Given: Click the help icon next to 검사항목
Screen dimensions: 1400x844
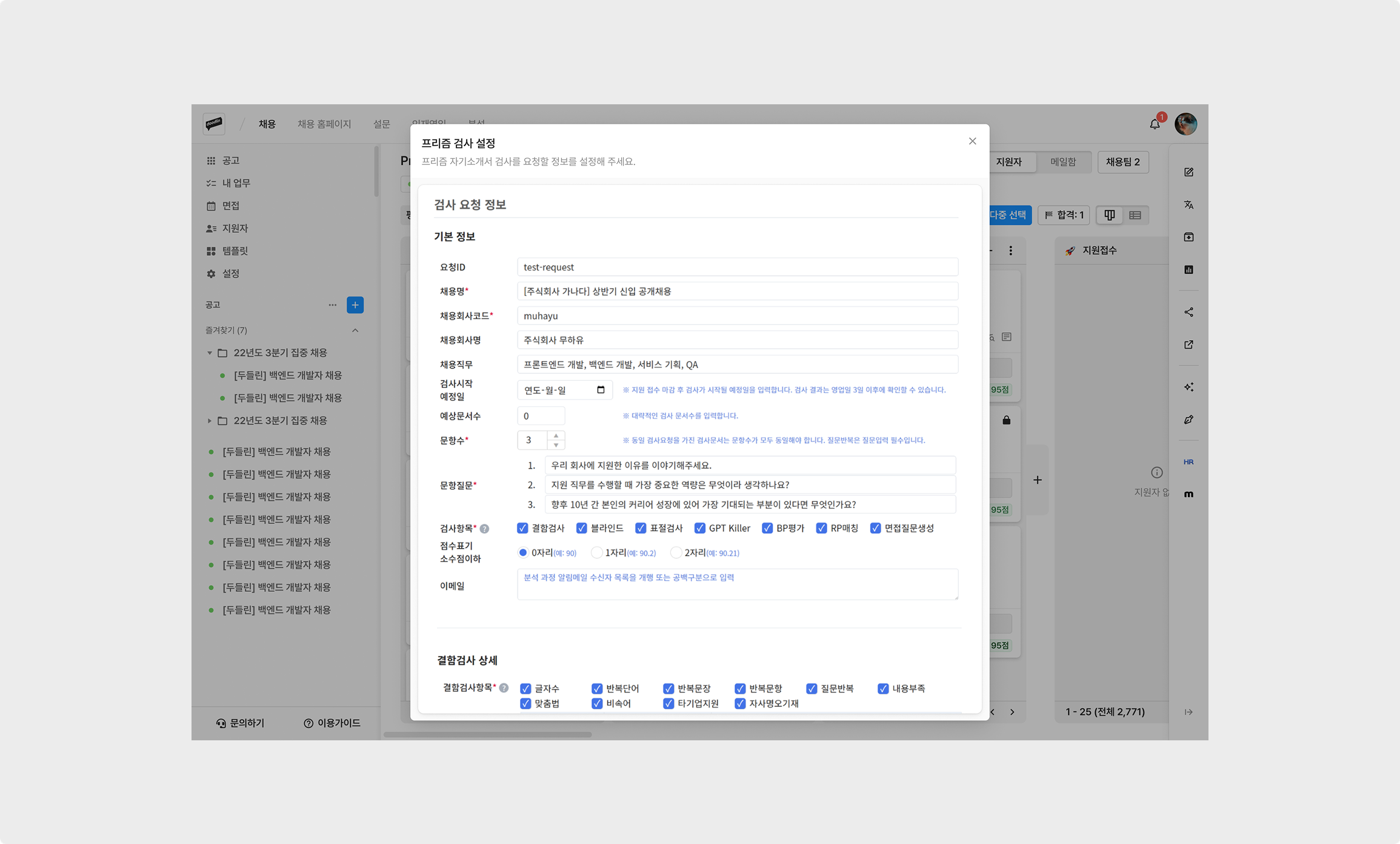Looking at the screenshot, I should pyautogui.click(x=484, y=529).
